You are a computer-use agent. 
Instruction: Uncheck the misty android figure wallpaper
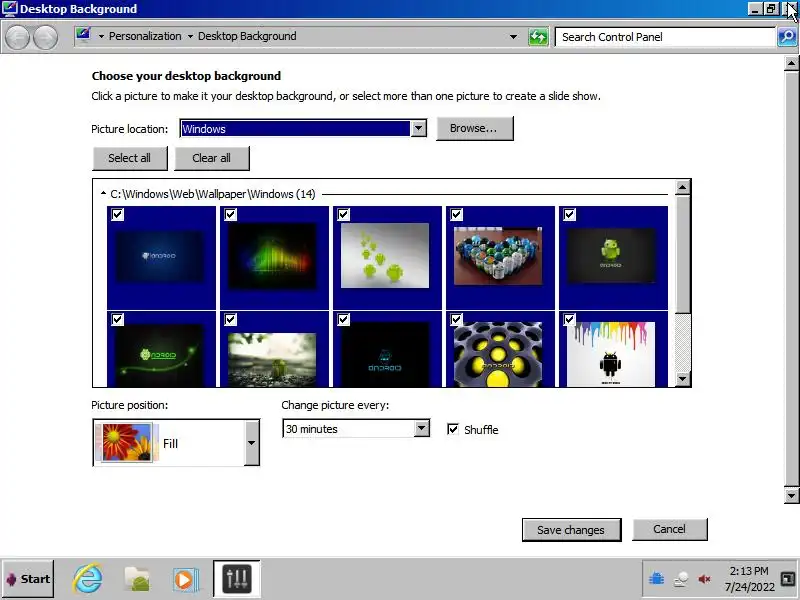[231, 319]
